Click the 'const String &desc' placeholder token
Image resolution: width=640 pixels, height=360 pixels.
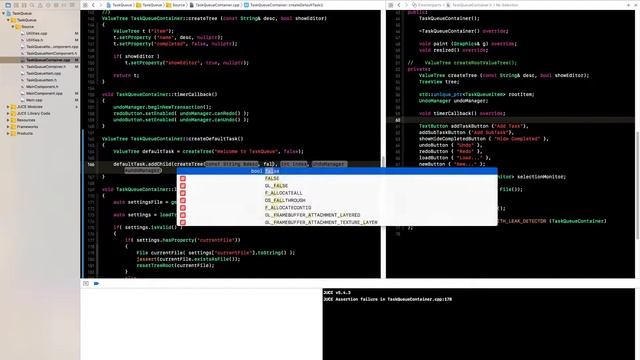tap(231, 164)
